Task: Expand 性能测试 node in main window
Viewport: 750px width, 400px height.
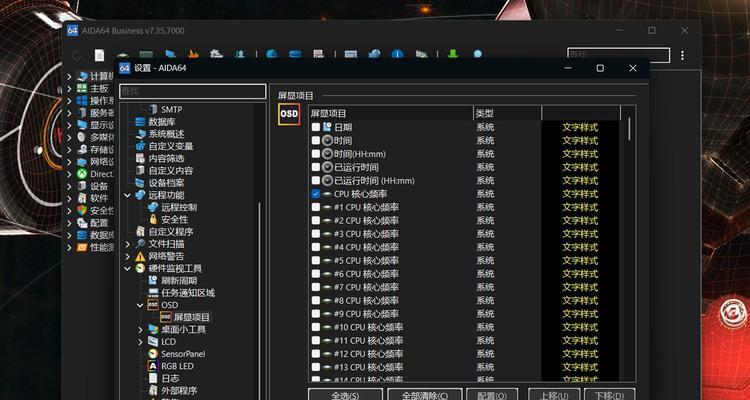Action: point(69,247)
